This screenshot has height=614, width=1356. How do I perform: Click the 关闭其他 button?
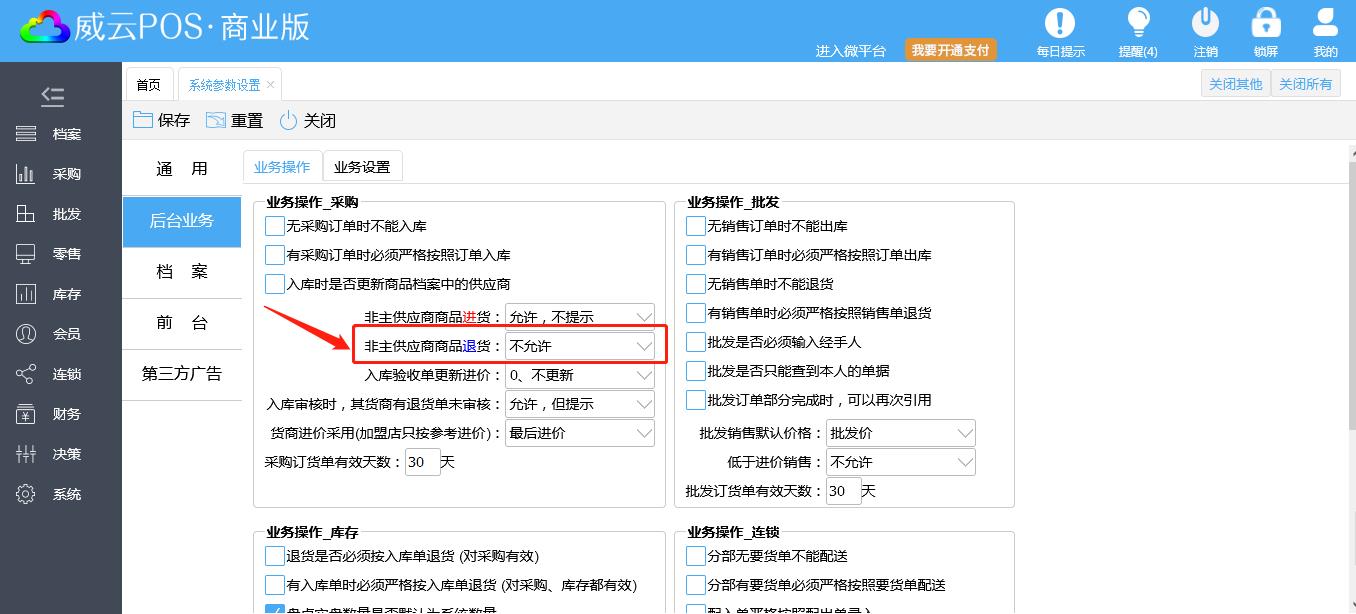tap(1235, 84)
